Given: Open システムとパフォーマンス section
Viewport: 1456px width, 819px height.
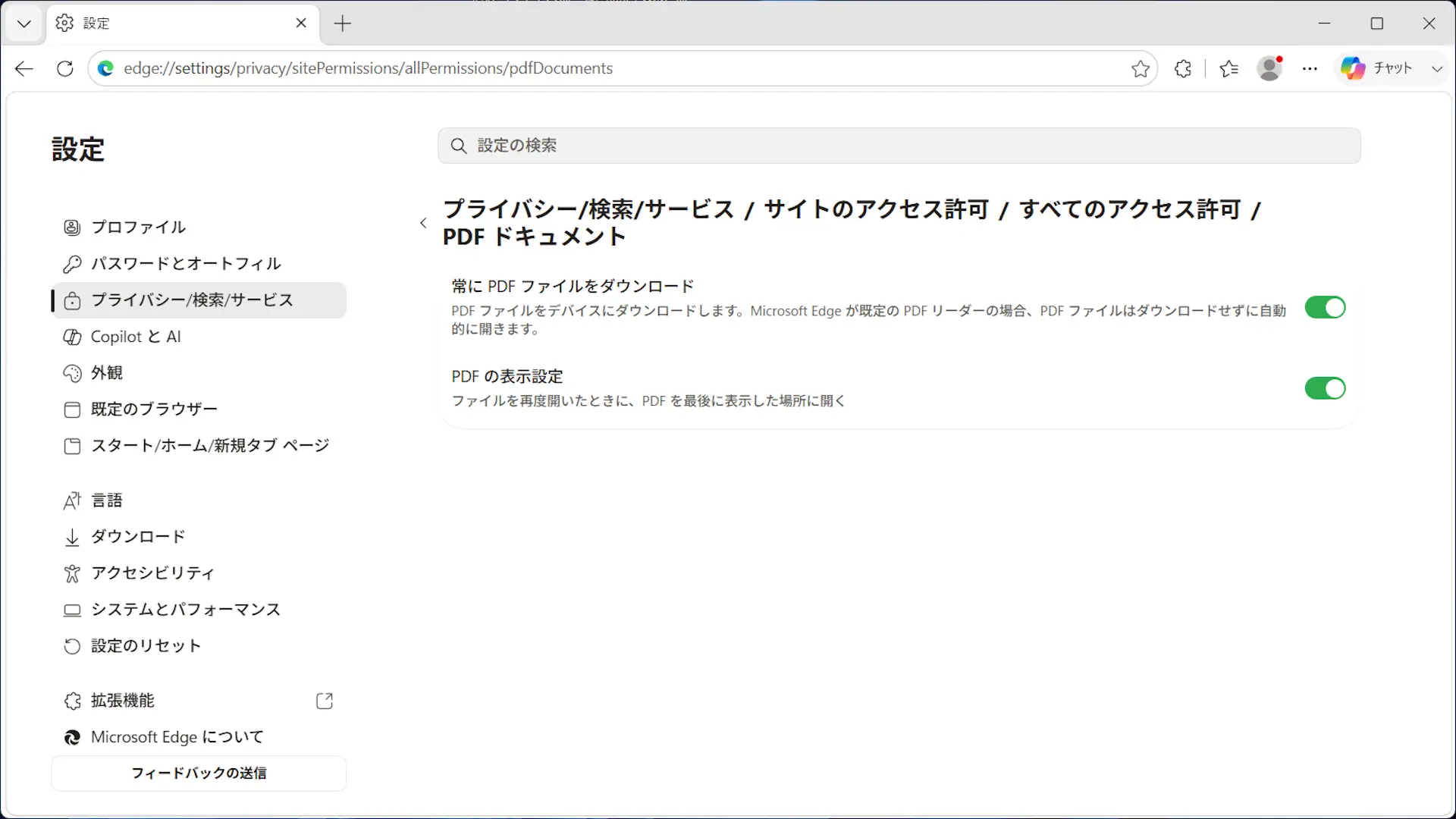Looking at the screenshot, I should [199, 609].
